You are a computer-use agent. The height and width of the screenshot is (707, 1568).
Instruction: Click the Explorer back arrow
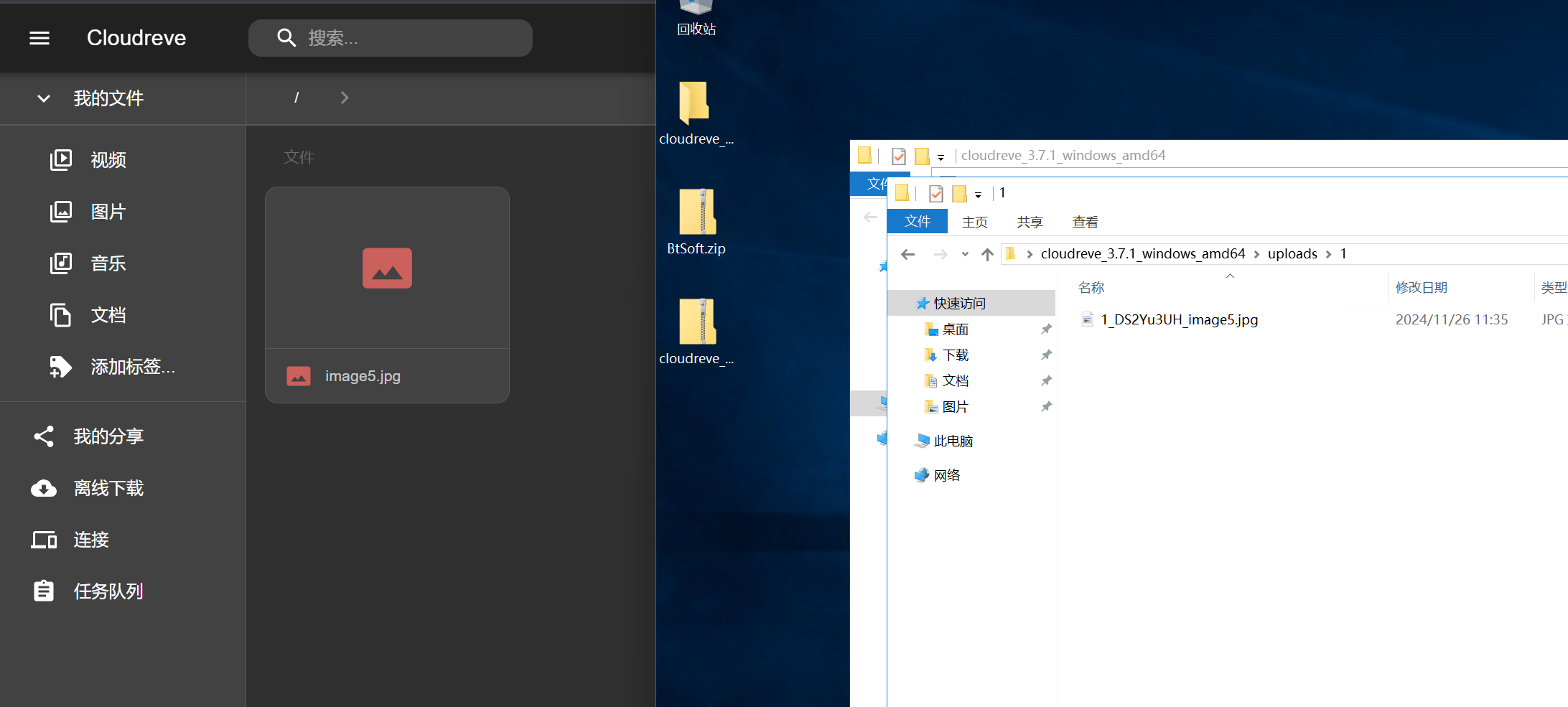tap(908, 254)
